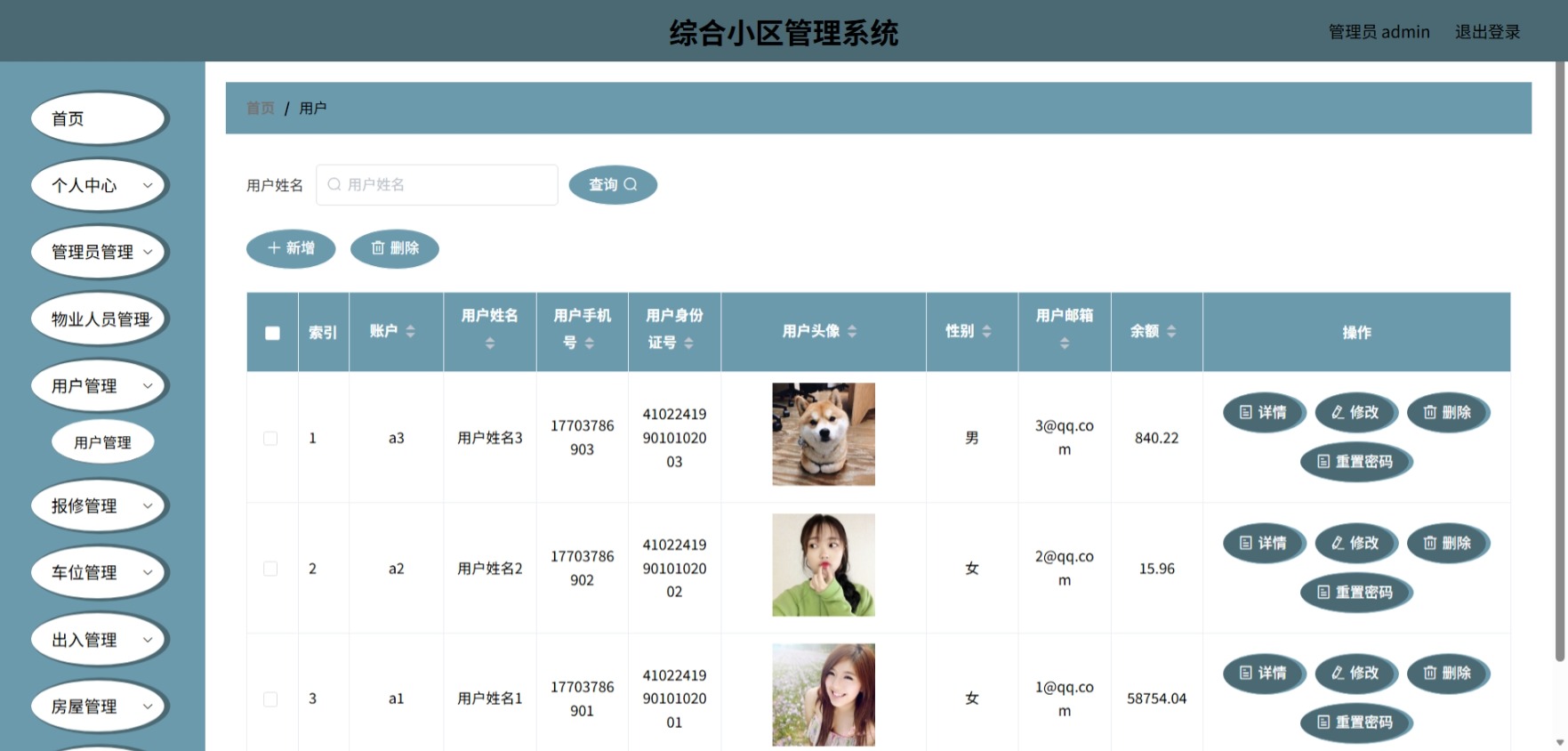Check the checkbox for row a2
Screen dimensions: 1568x751
point(270,569)
